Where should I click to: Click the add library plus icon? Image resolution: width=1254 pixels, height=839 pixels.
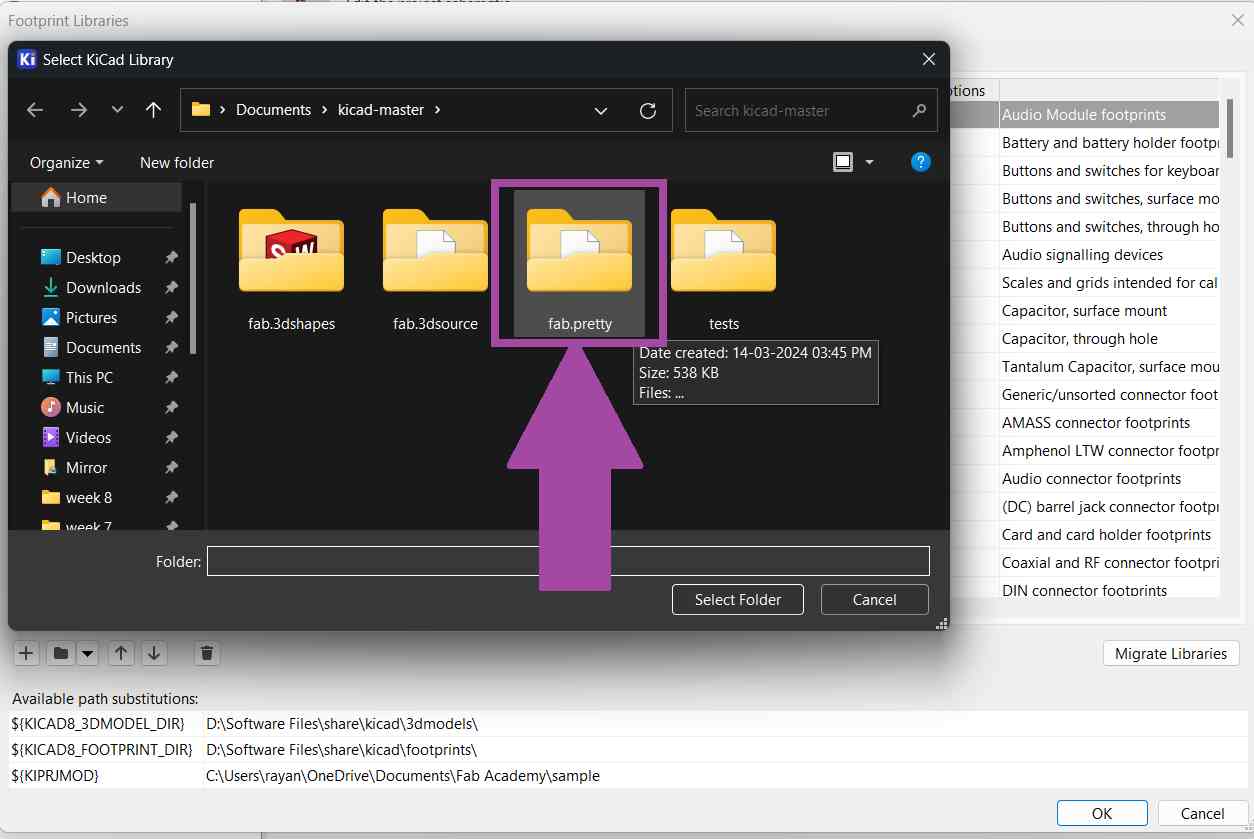(26, 654)
